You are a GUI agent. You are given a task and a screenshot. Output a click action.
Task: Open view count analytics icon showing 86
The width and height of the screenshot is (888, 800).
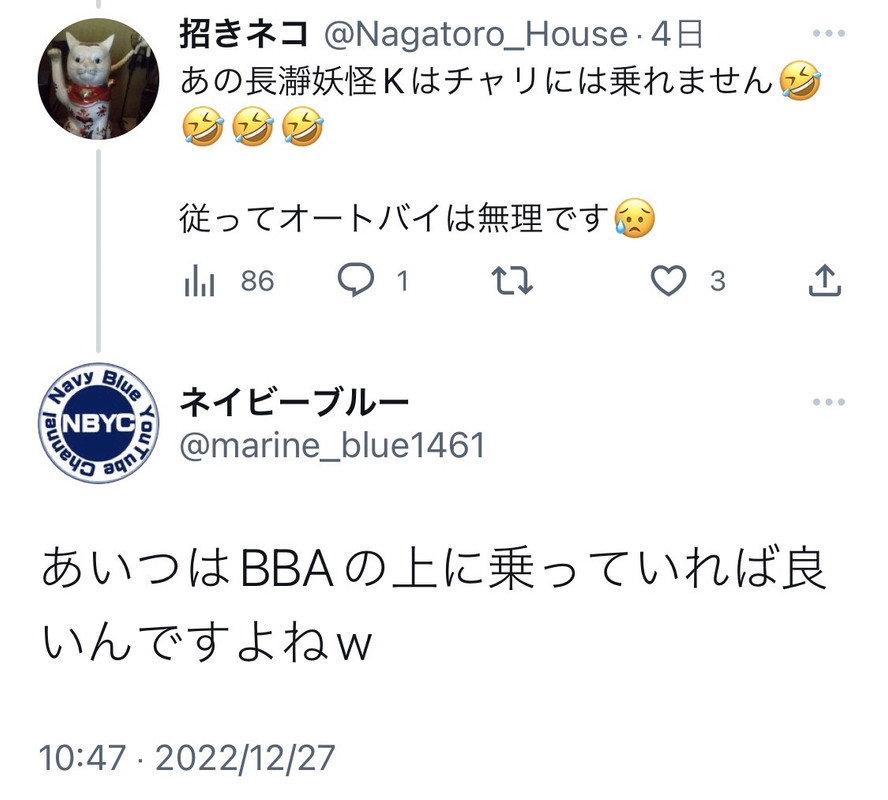pyautogui.click(x=199, y=281)
